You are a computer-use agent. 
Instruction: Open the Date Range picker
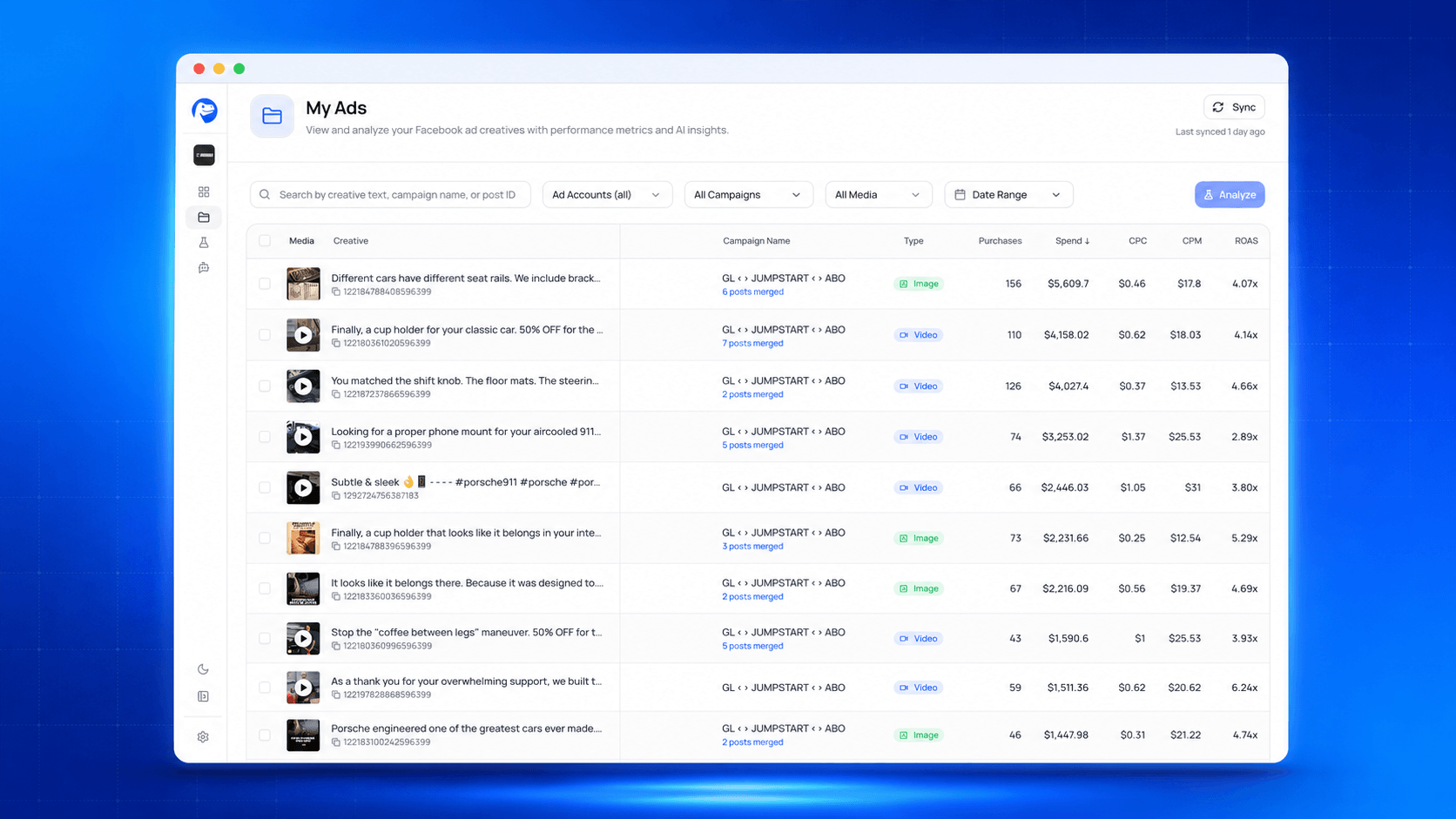(x=1008, y=195)
